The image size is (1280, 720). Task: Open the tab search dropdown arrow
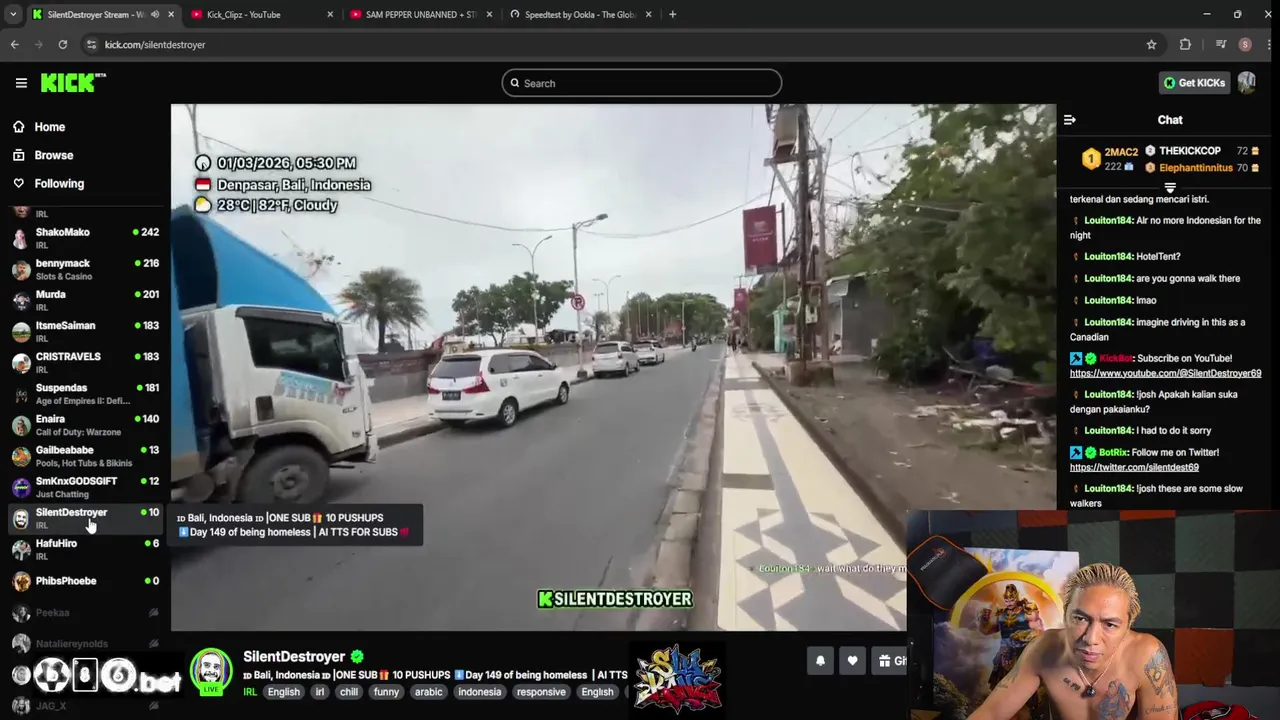click(13, 14)
